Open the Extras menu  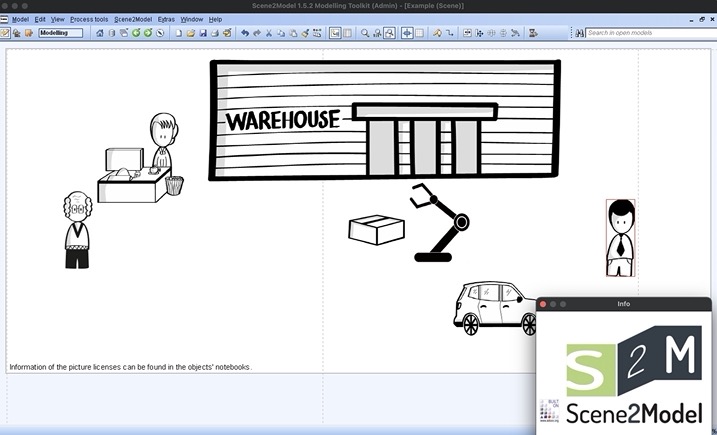coord(166,20)
